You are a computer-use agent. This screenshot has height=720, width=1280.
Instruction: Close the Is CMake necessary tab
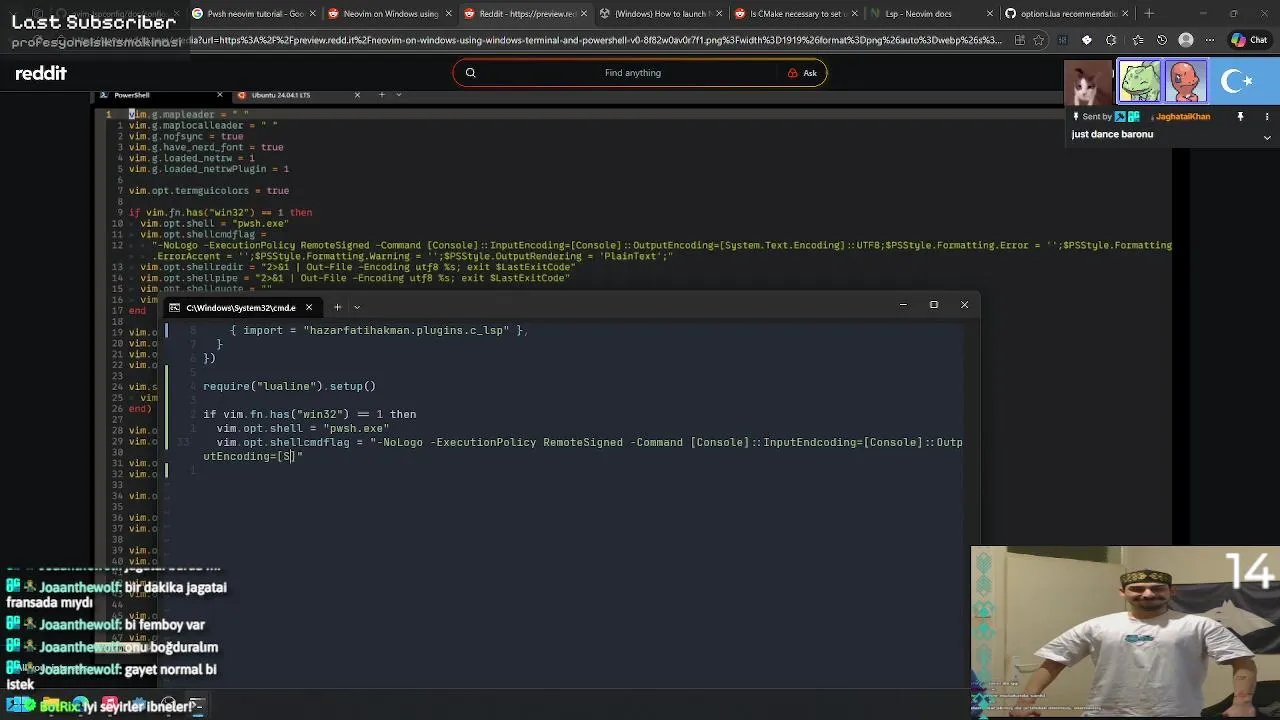coord(855,14)
